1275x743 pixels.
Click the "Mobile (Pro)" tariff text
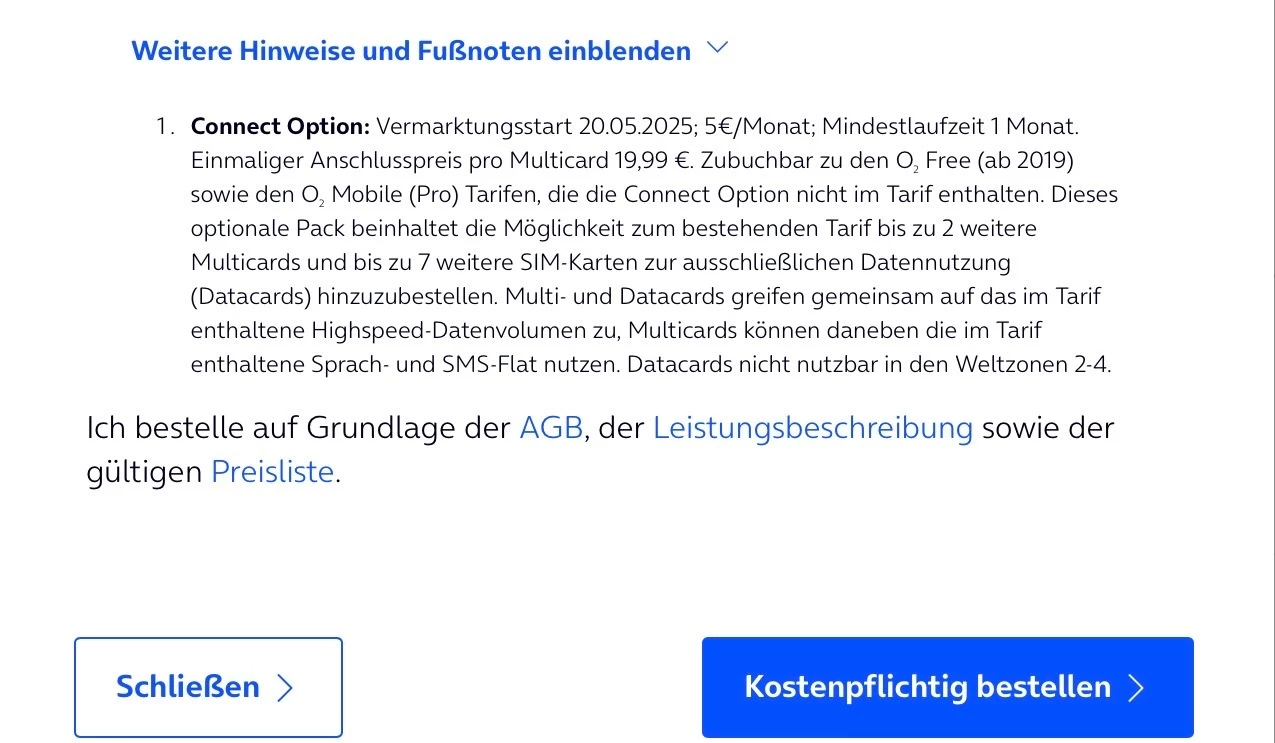pyautogui.click(x=395, y=194)
